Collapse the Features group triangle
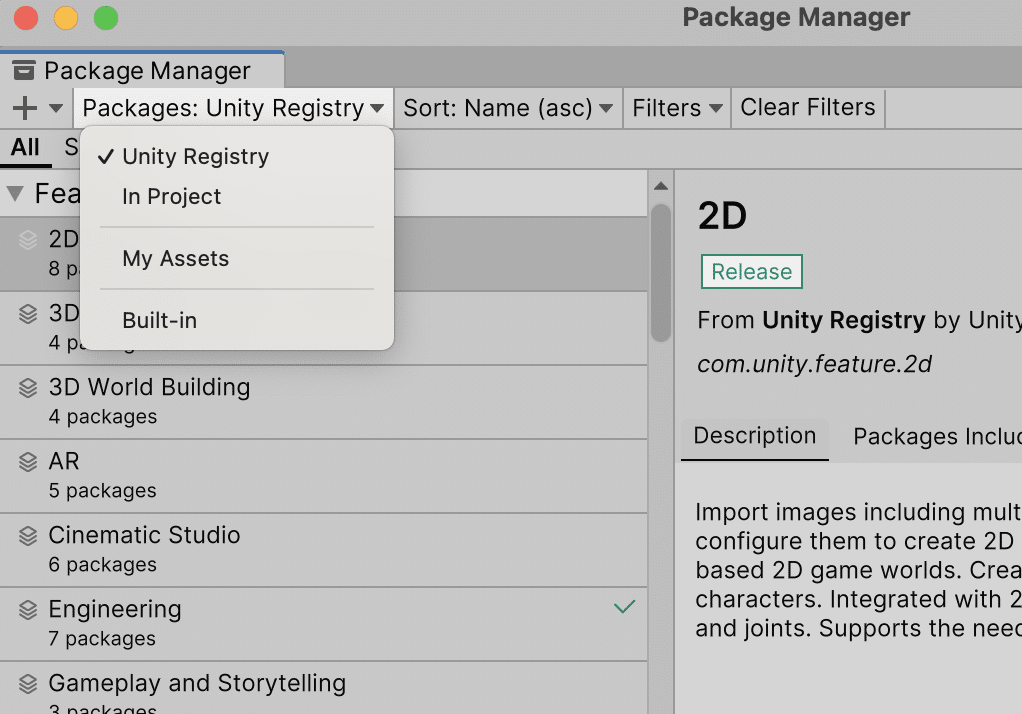This screenshot has width=1022, height=714. click(14, 193)
